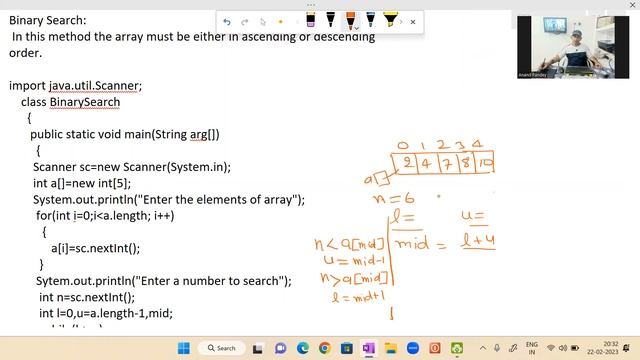Redo the undone ink stroke

[244, 22]
